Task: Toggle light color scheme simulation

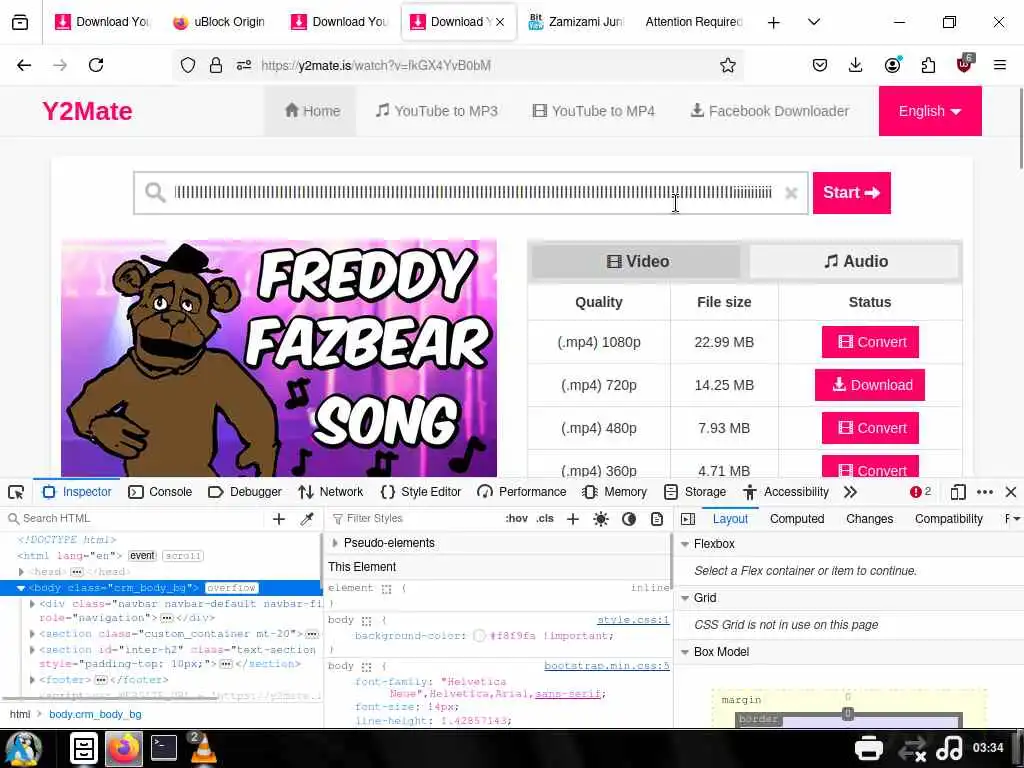Action: tap(601, 519)
